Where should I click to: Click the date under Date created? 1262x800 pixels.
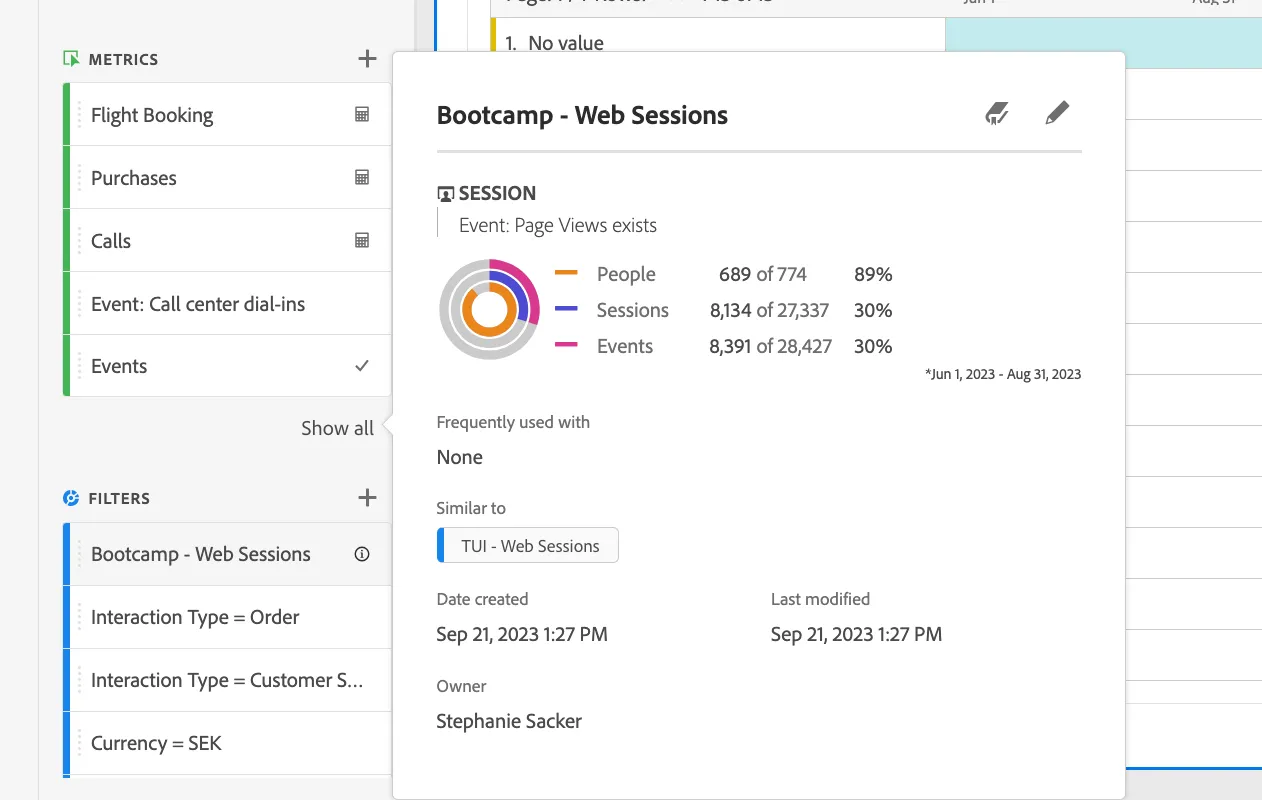[522, 634]
